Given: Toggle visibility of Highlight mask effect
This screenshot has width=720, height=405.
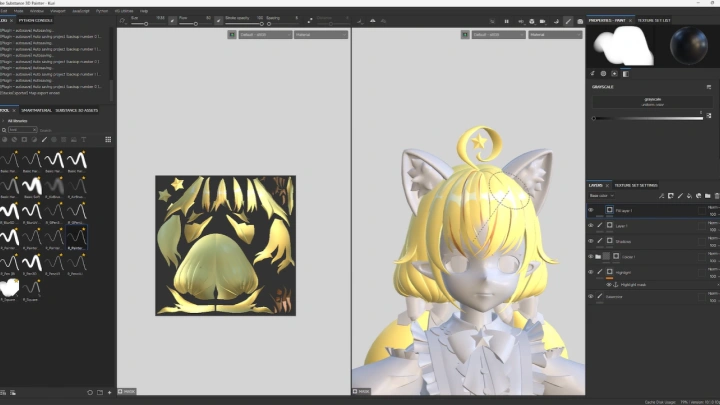Looking at the screenshot, I should (609, 285).
